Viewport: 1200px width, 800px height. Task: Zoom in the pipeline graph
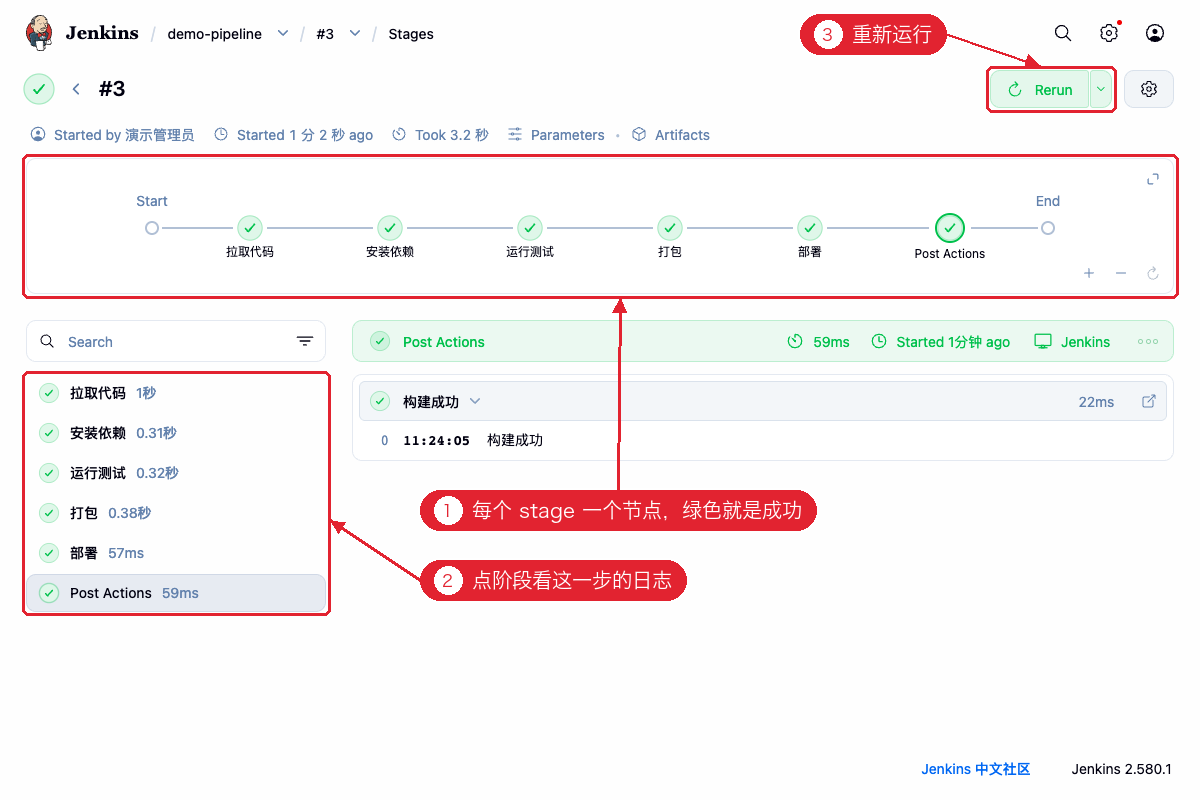click(1089, 273)
